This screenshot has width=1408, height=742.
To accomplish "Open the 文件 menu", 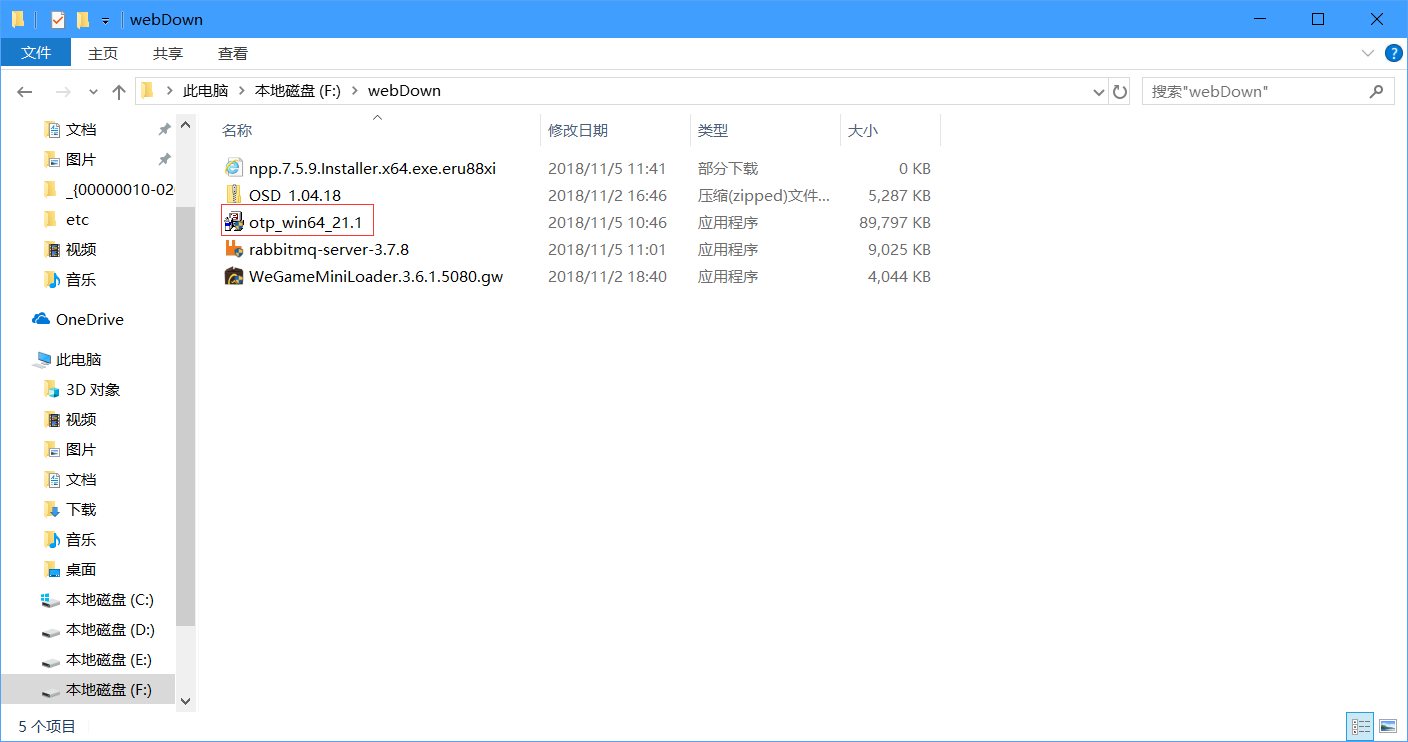I will [36, 53].
